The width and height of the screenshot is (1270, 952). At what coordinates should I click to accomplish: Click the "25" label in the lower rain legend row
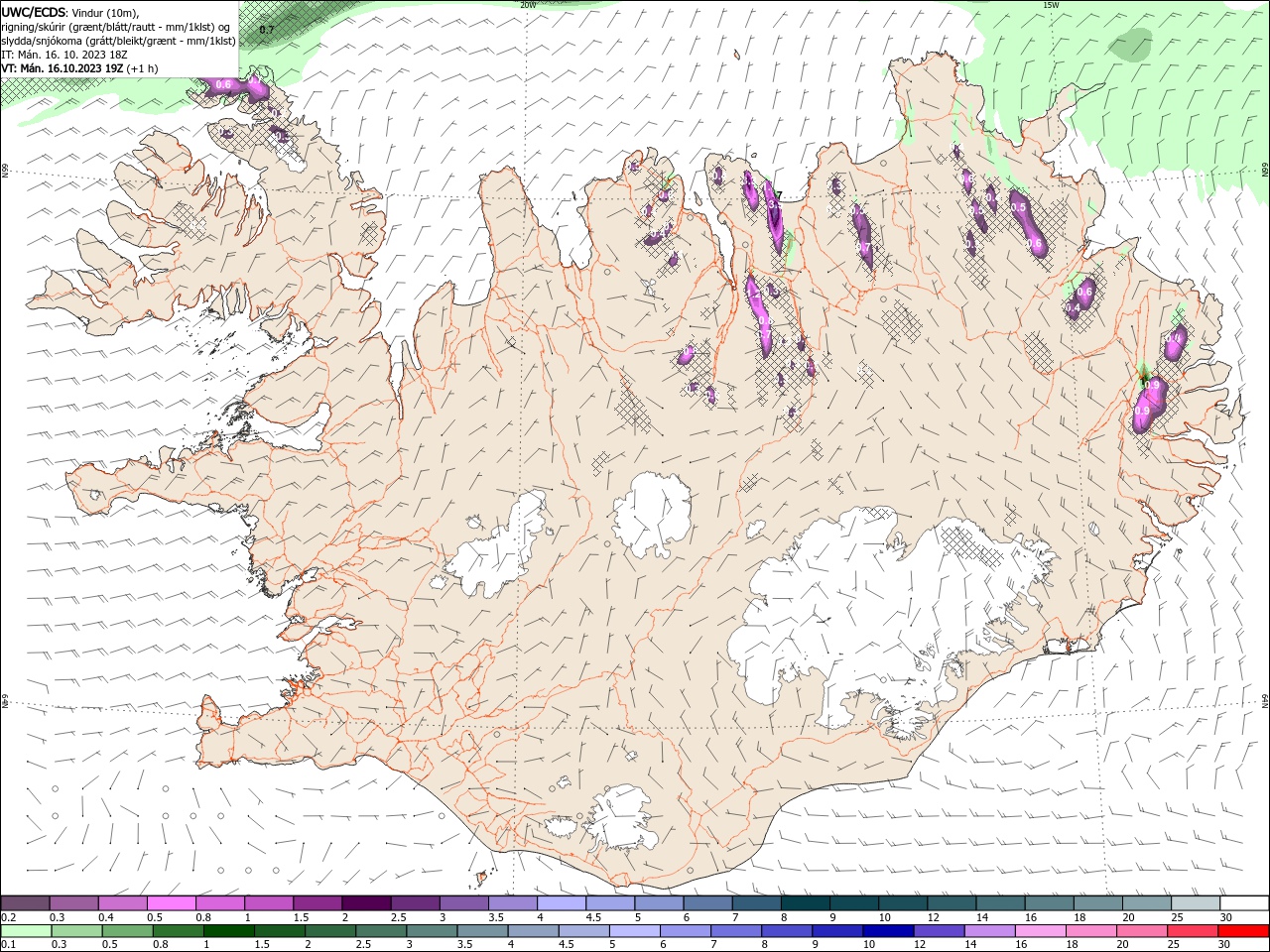pos(1173,945)
